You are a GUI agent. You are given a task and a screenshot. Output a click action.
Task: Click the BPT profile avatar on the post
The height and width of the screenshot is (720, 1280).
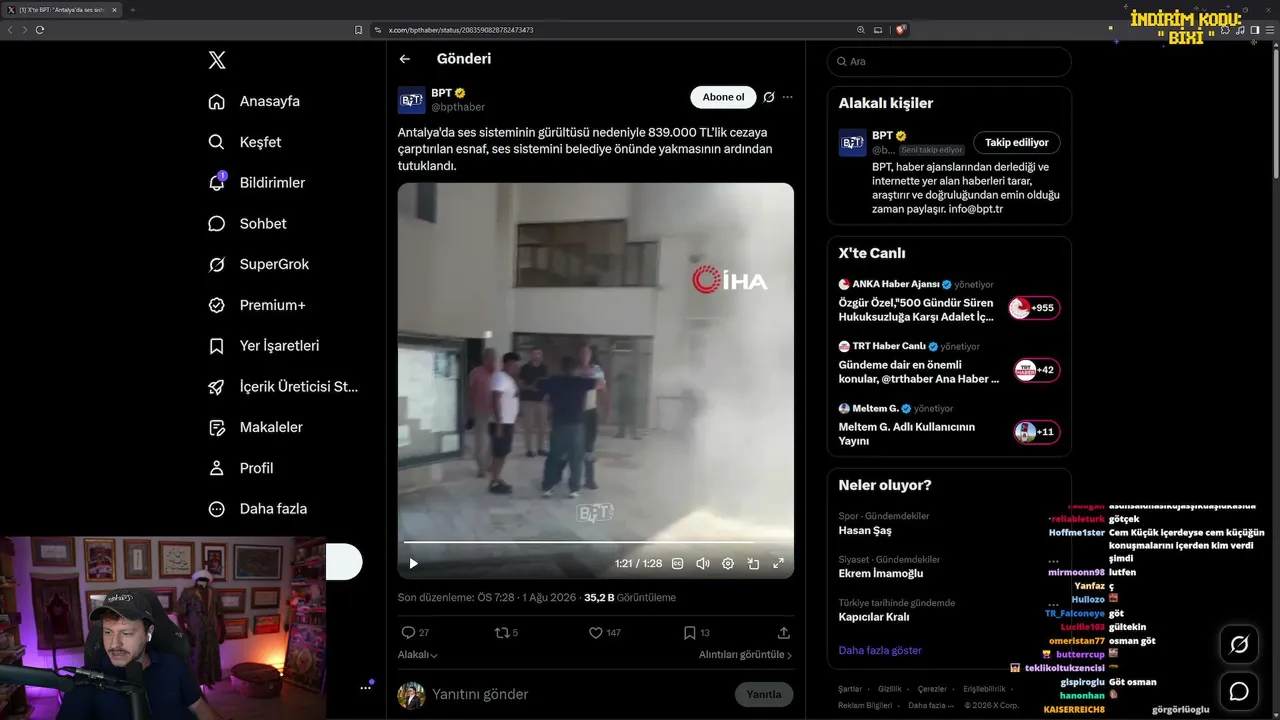pos(411,100)
